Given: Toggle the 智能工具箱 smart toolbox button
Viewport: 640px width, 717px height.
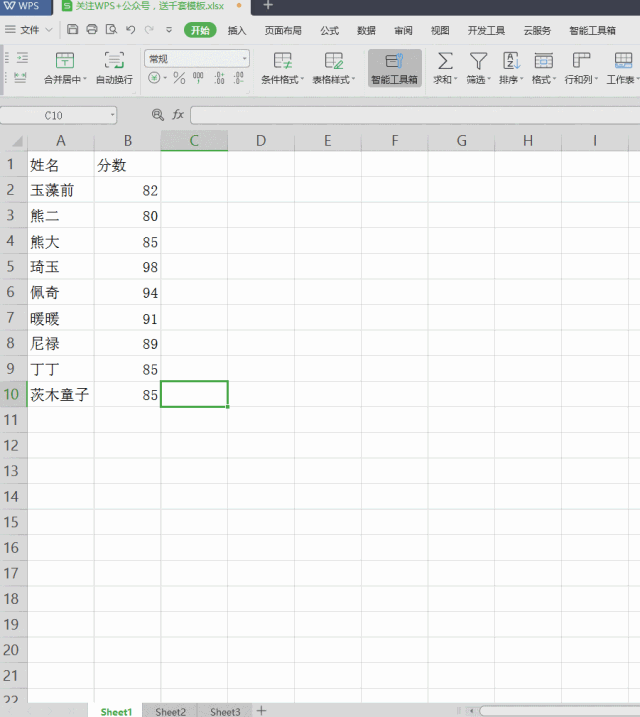Looking at the screenshot, I should [394, 67].
